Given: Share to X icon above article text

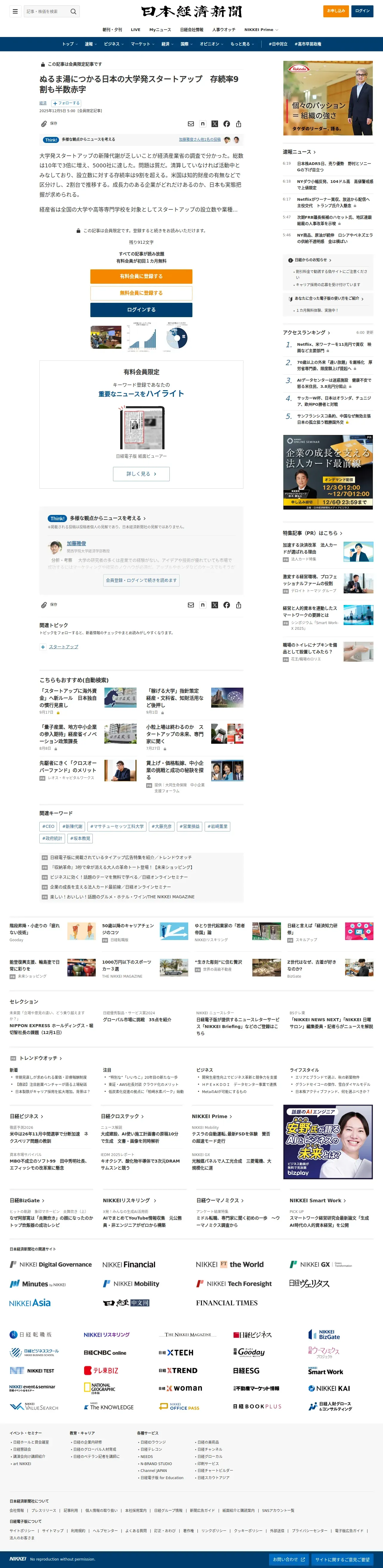Looking at the screenshot, I should [x=214, y=124].
